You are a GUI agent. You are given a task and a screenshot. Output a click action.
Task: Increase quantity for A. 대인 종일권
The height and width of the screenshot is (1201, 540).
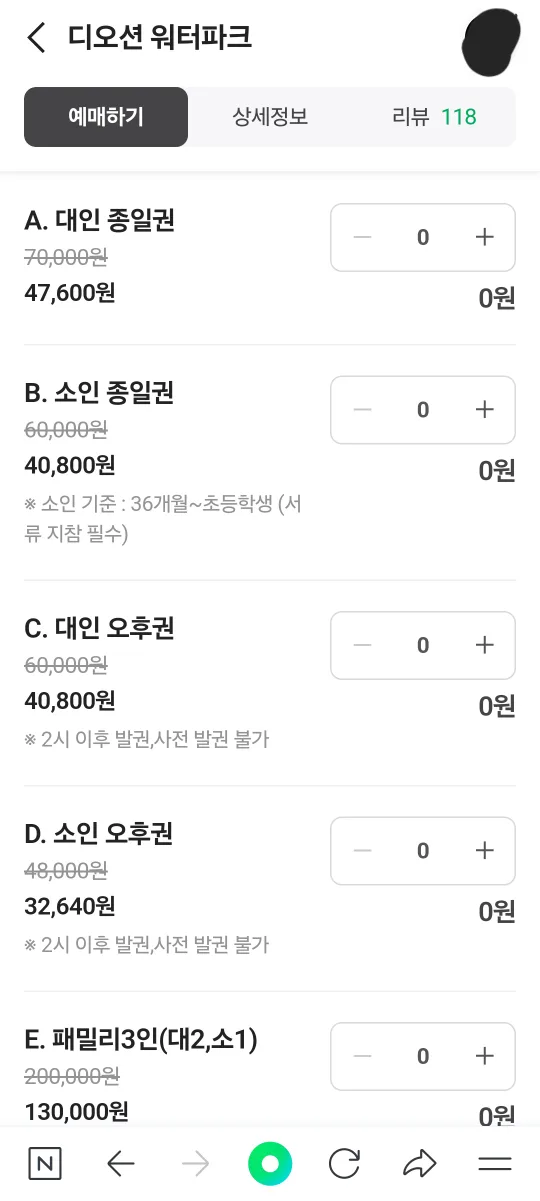coord(485,237)
